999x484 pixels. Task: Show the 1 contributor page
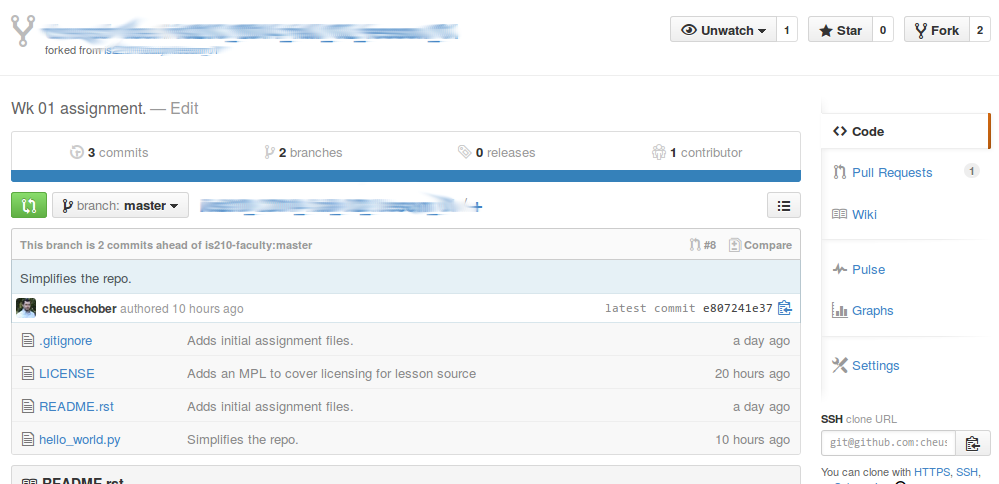697,152
